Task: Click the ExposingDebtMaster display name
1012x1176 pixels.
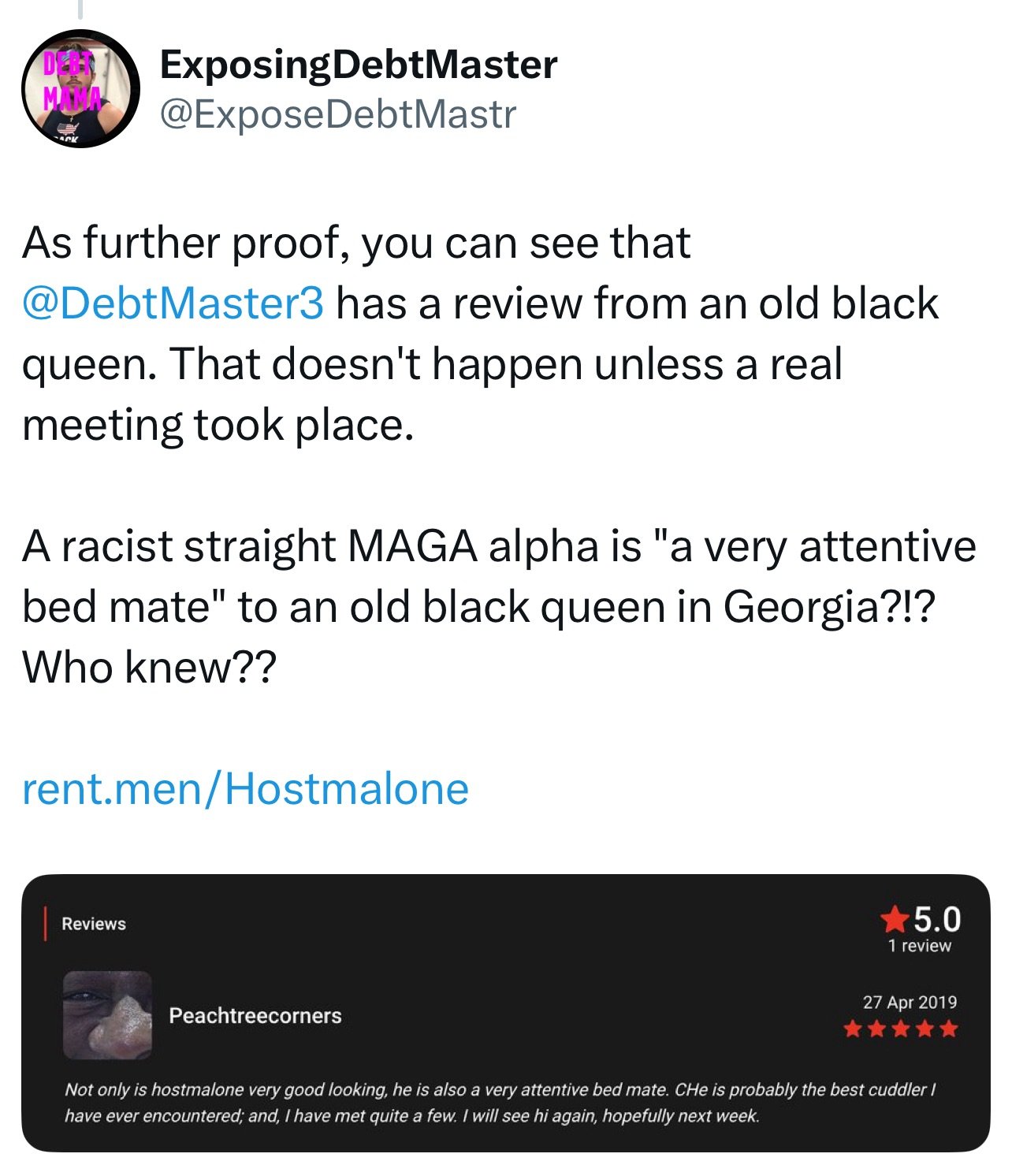Action: (x=358, y=65)
